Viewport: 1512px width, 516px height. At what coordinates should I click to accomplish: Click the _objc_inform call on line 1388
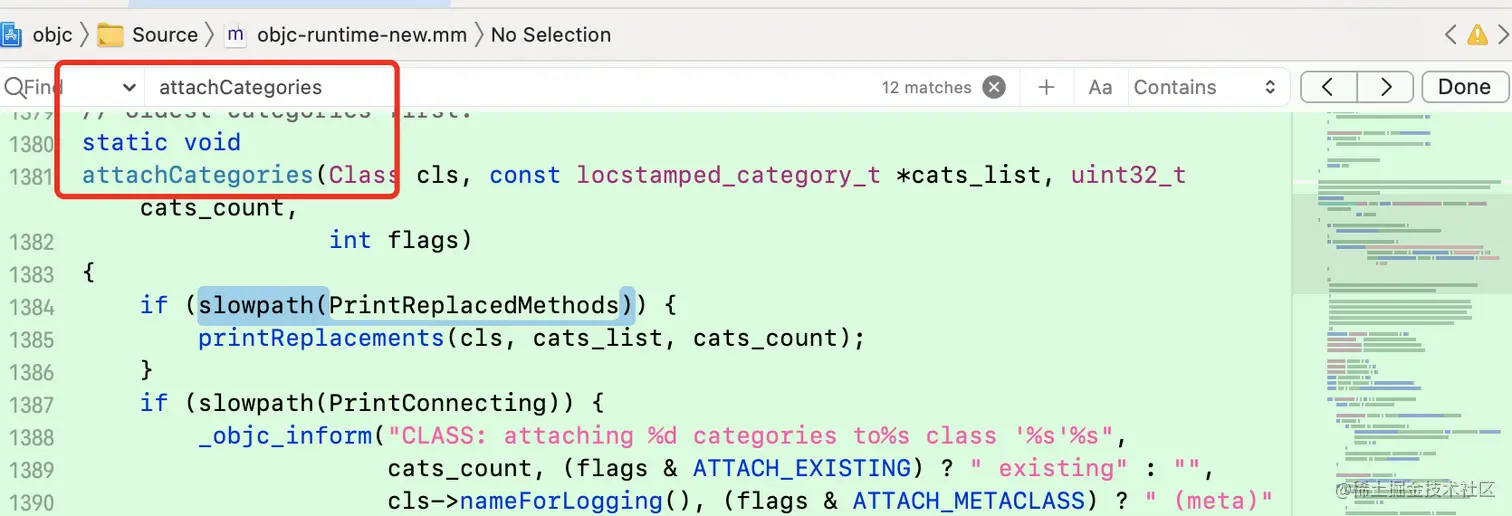pos(285,436)
